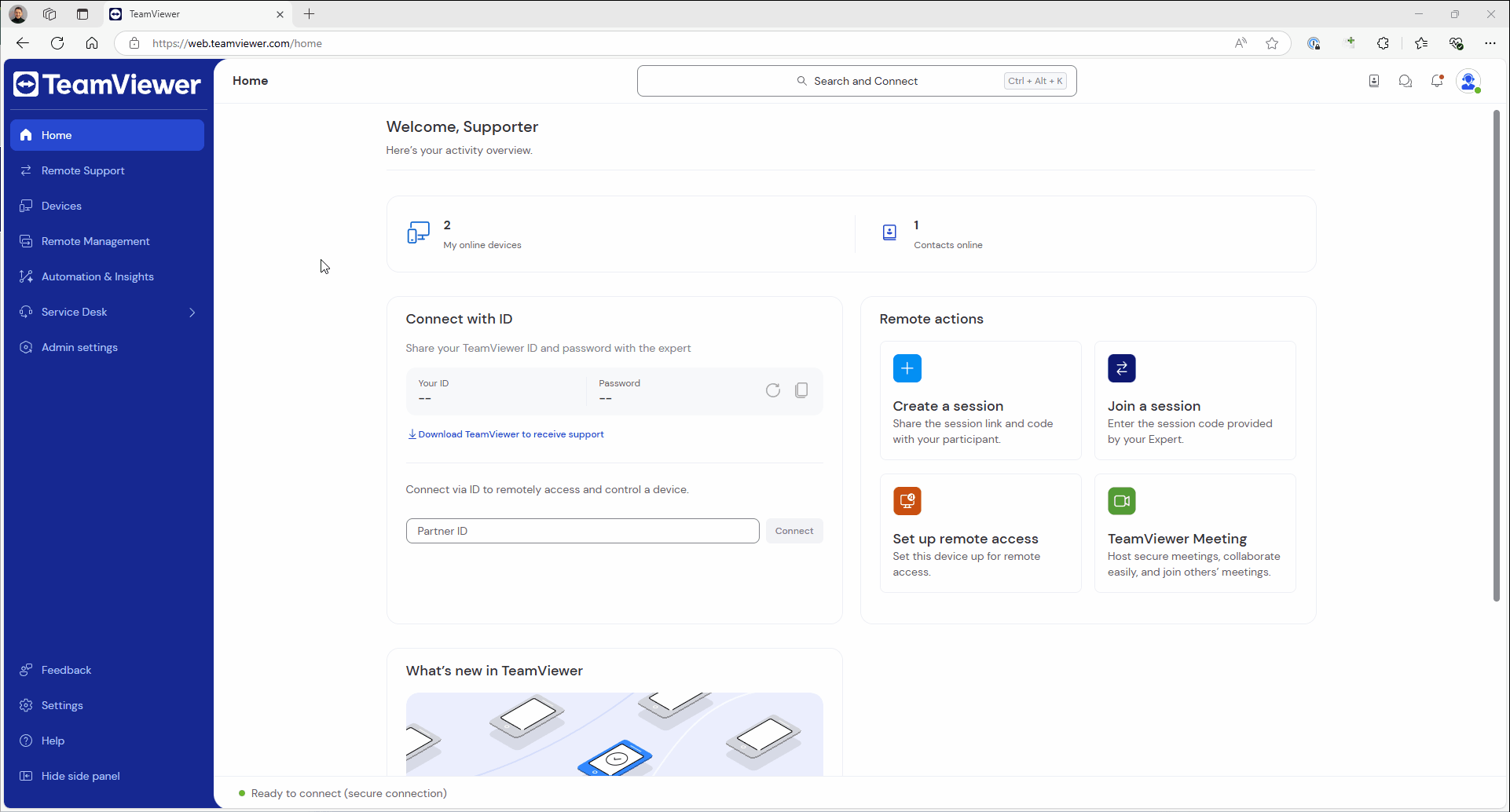Click the Search and Connect box
Image resolution: width=1510 pixels, height=812 pixels.
tap(856, 81)
